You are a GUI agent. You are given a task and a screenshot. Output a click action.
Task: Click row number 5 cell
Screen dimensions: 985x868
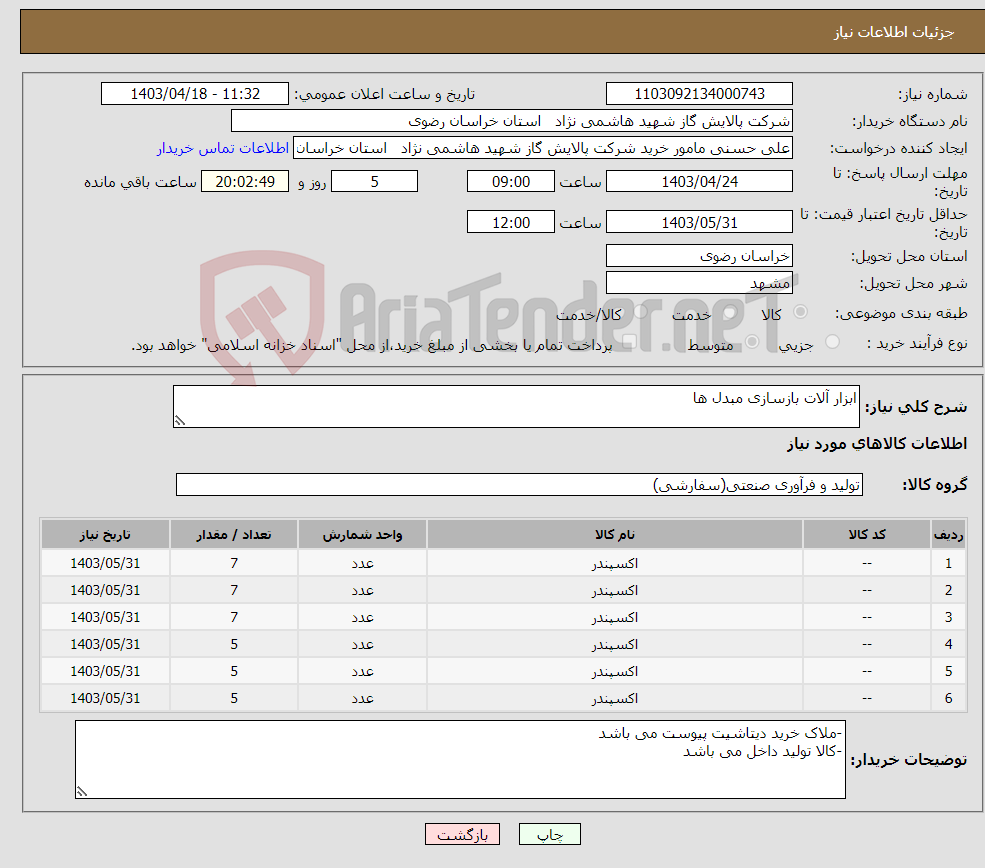click(x=949, y=671)
